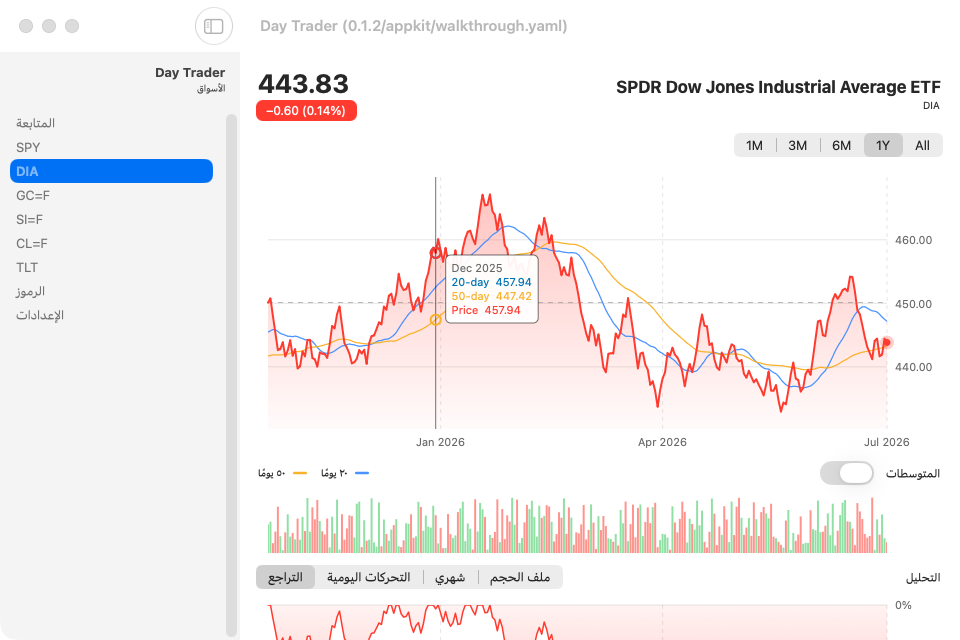Click the 440.00 price axis label
This screenshot has height=640, width=960.
913,367
